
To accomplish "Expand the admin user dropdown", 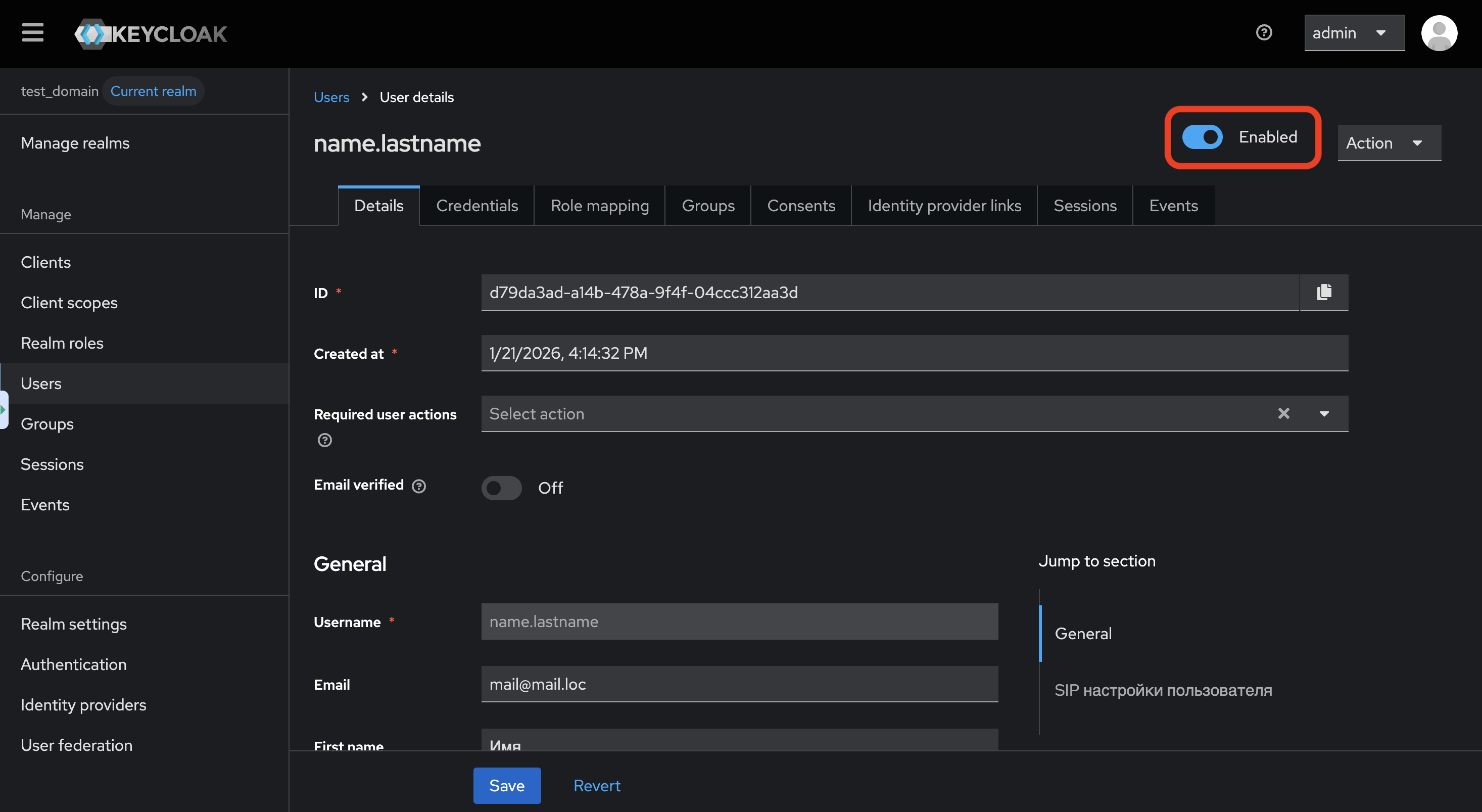I will pyautogui.click(x=1354, y=33).
